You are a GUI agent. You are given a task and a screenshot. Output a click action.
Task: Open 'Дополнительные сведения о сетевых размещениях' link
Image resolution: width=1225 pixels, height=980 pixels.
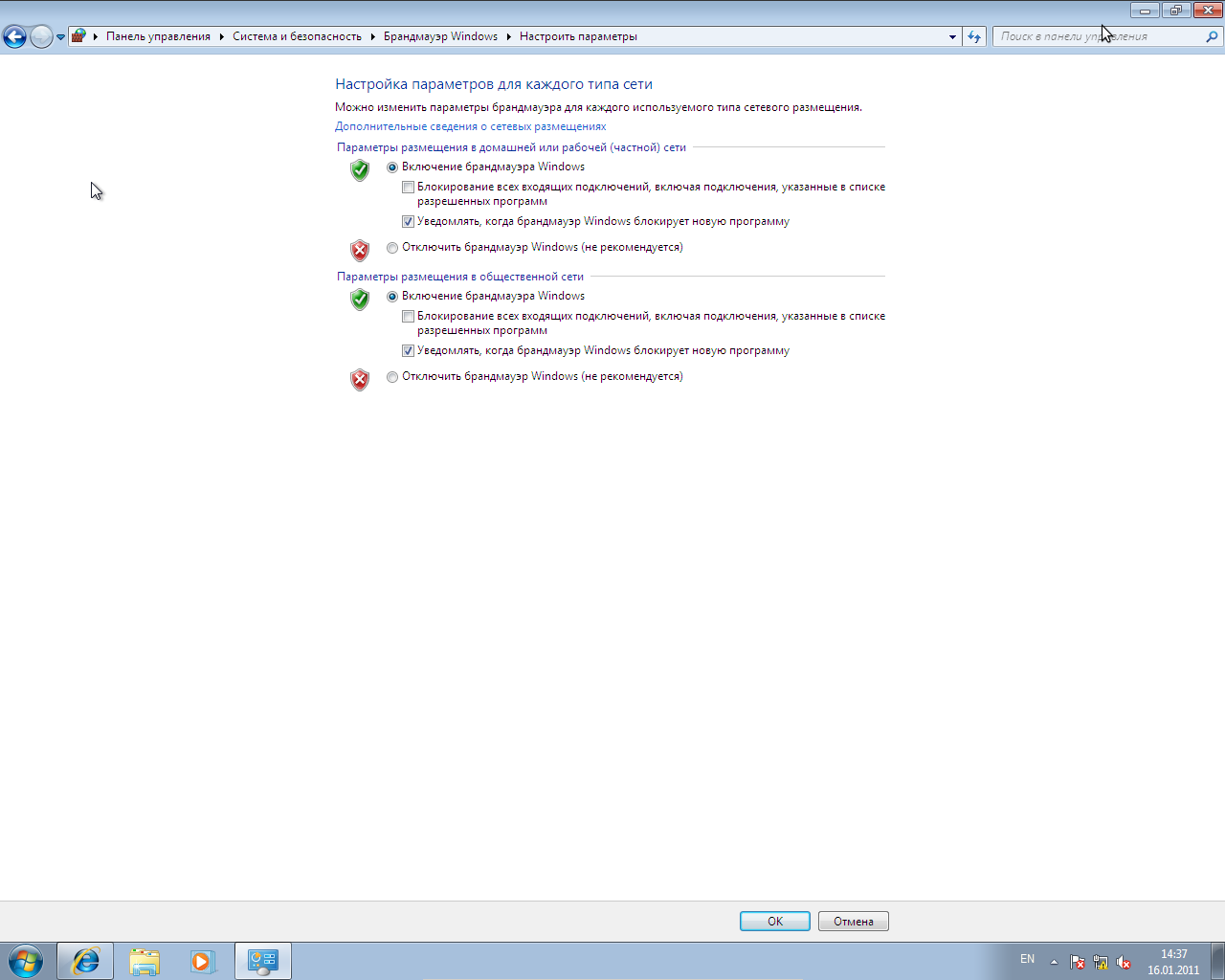pyautogui.click(x=470, y=126)
